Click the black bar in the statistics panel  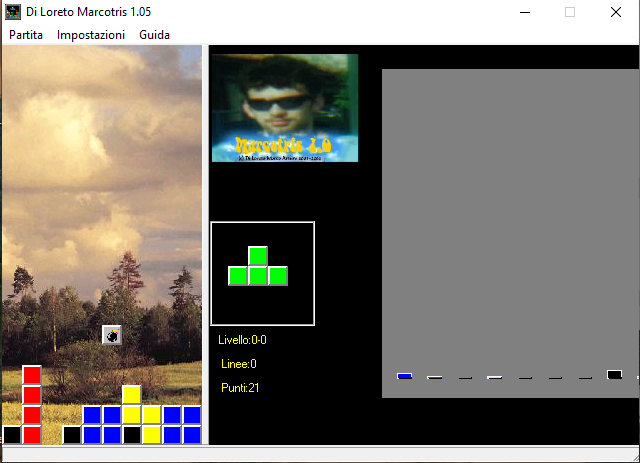pos(614,375)
